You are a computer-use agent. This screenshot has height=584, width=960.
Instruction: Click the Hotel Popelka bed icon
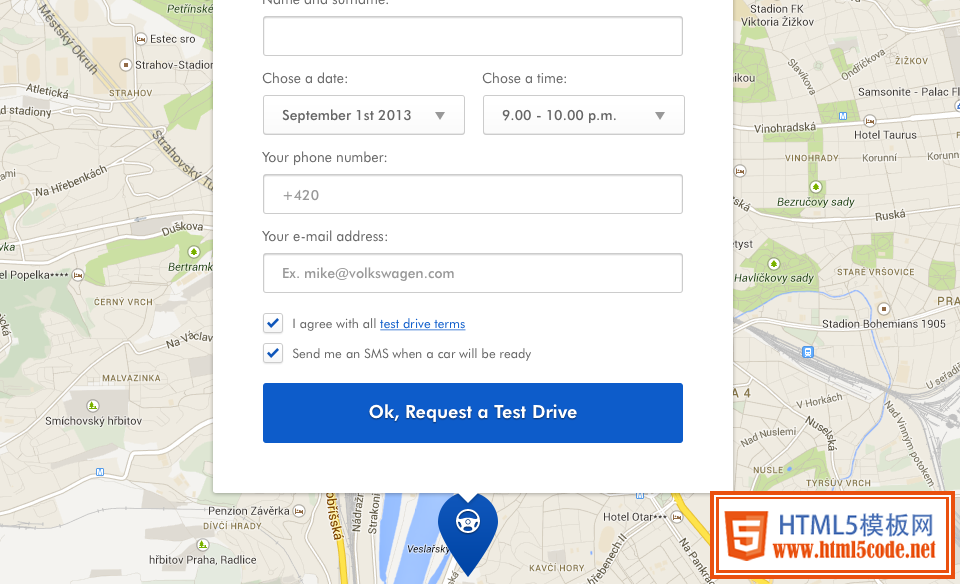click(x=78, y=275)
